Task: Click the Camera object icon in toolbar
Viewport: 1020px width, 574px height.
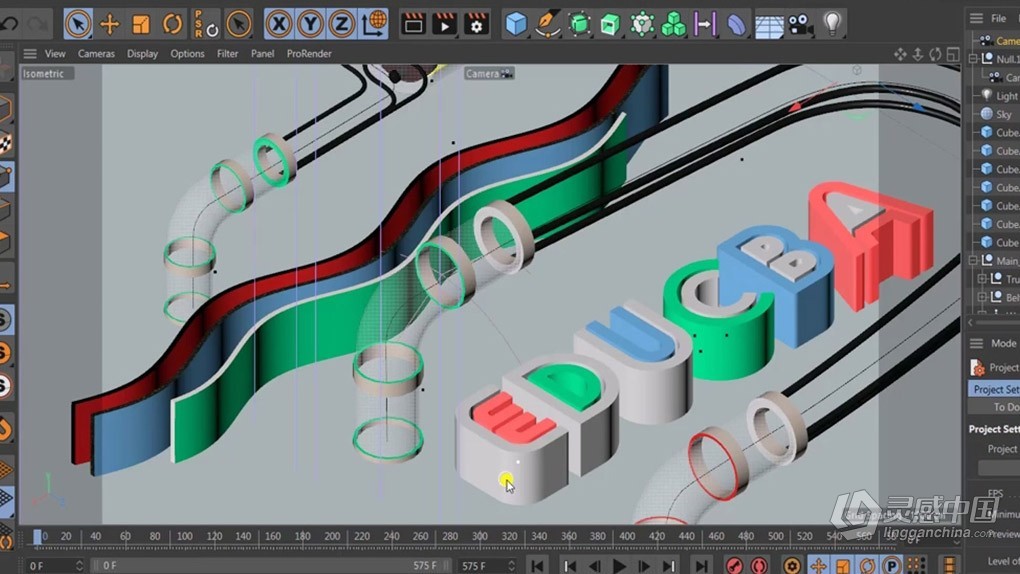Action: (799, 23)
